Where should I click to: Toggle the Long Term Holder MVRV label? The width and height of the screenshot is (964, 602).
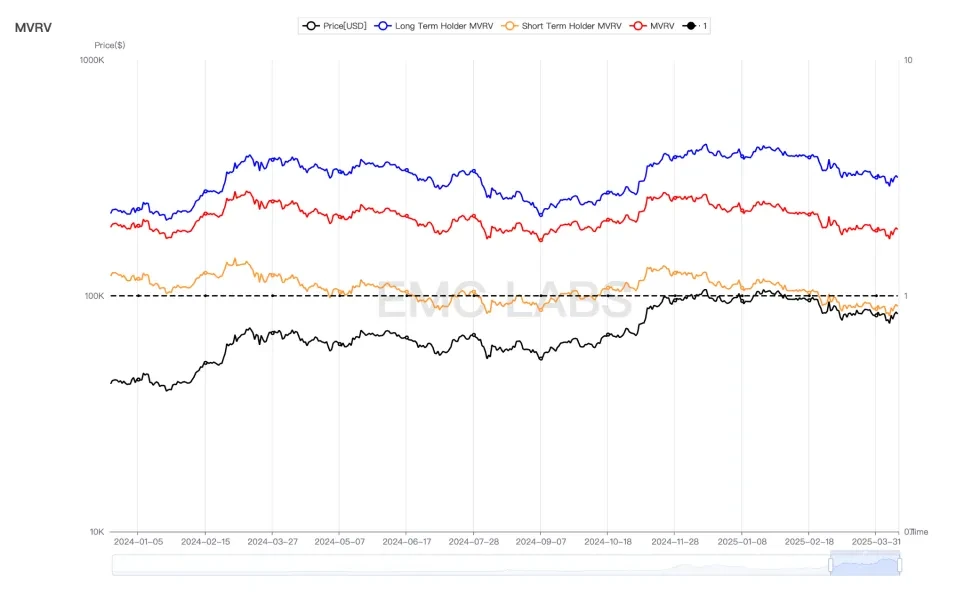pyautogui.click(x=433, y=25)
